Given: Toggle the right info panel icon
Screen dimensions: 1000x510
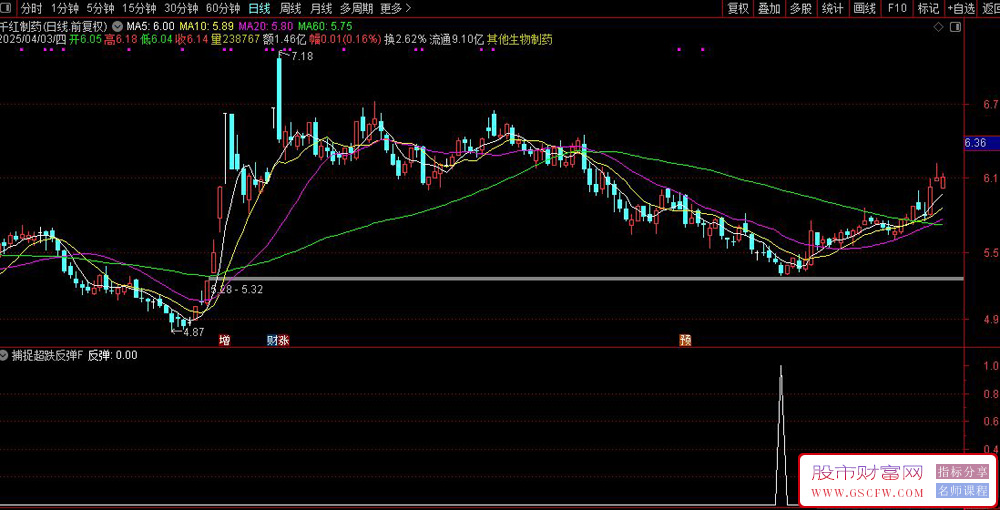Looking at the screenshot, I should 955,27.
